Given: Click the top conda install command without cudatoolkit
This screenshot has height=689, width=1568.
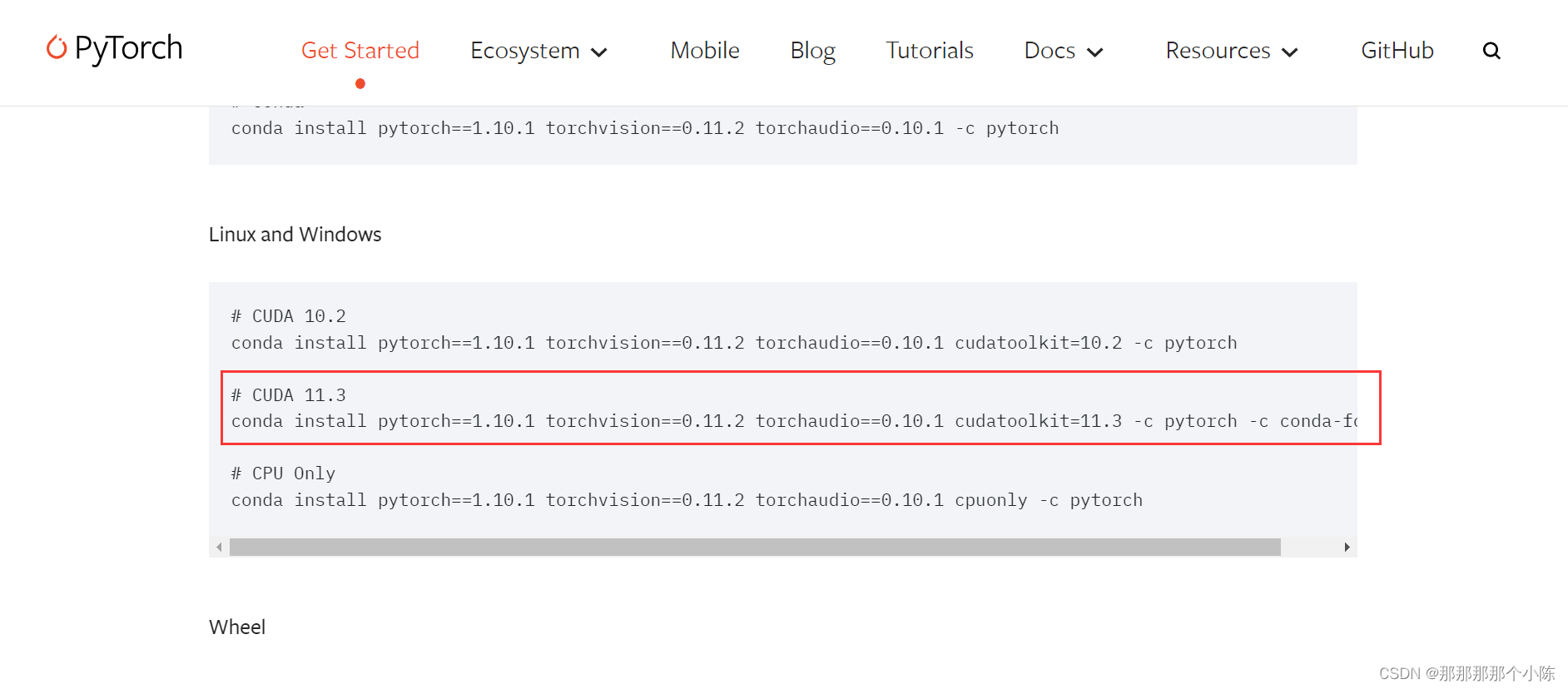Looking at the screenshot, I should [x=645, y=128].
